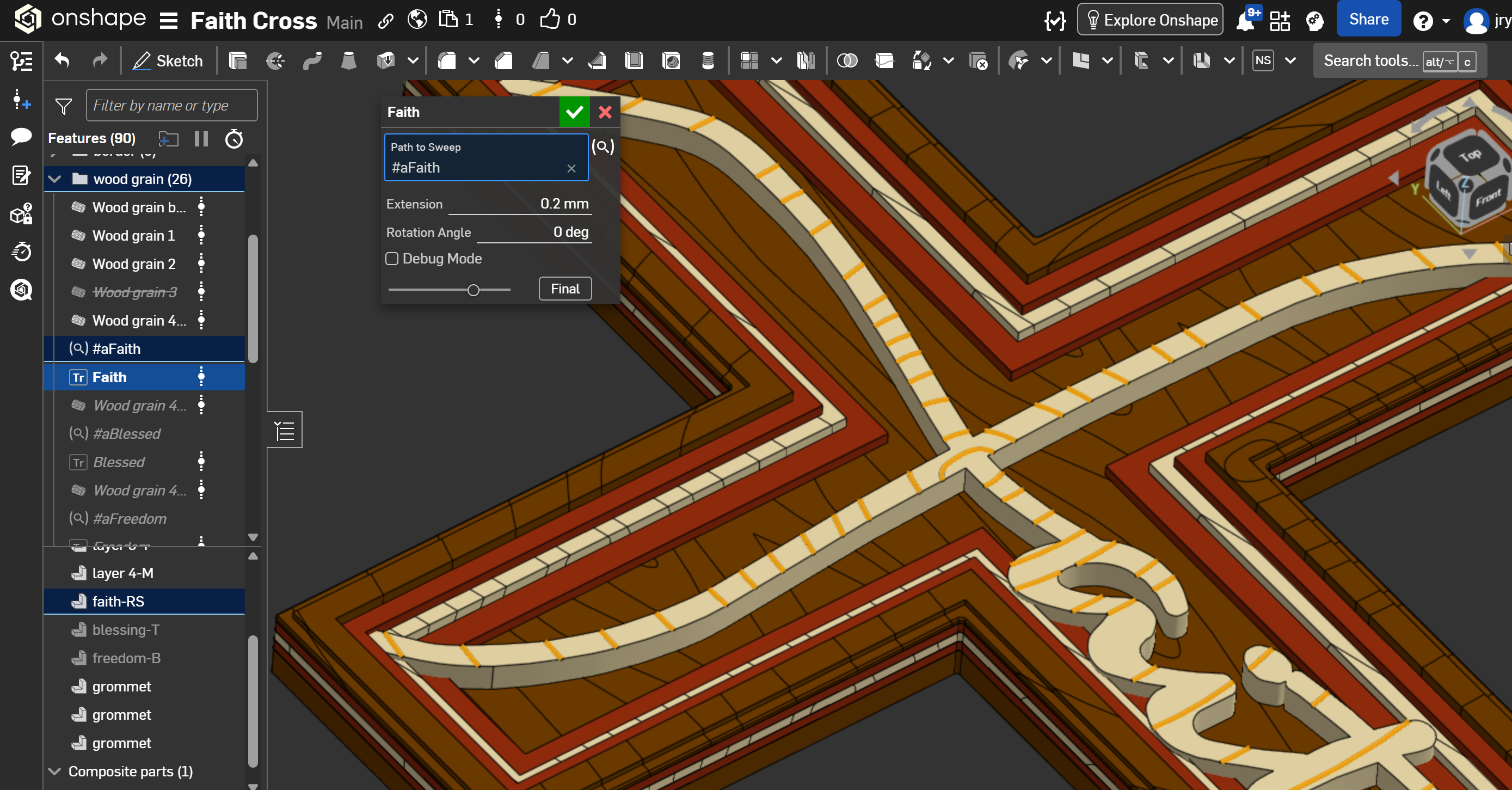Select the Revolve tool icon

click(x=275, y=60)
